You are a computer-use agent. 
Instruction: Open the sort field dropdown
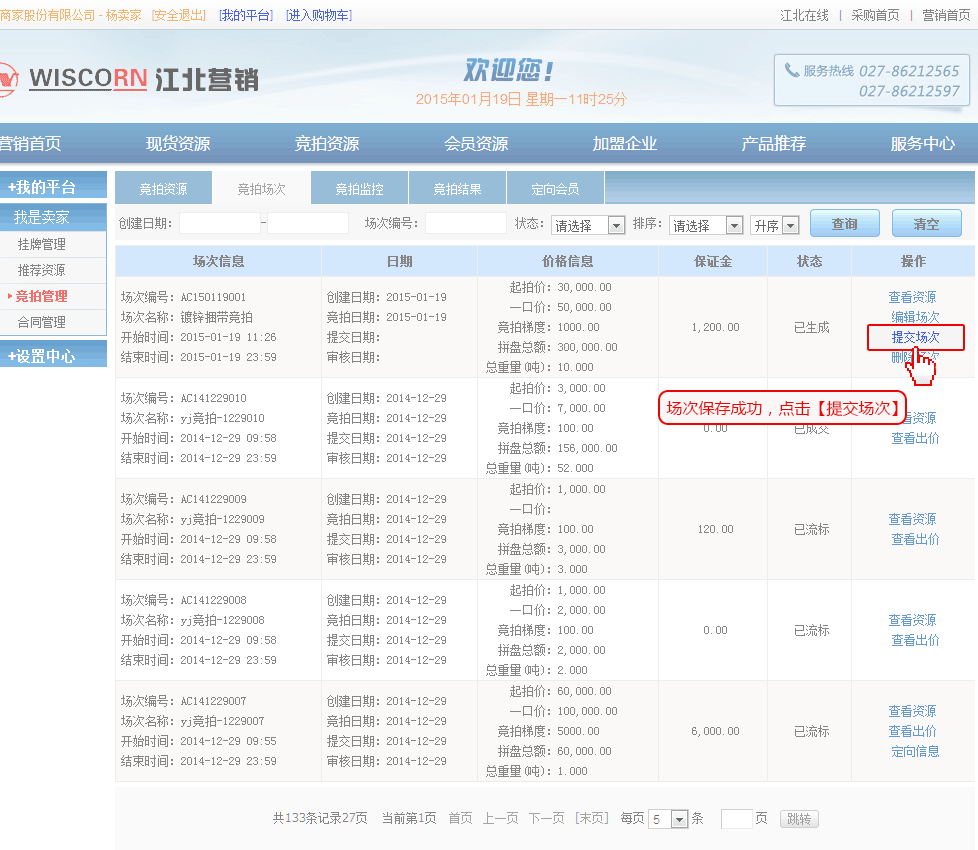734,226
